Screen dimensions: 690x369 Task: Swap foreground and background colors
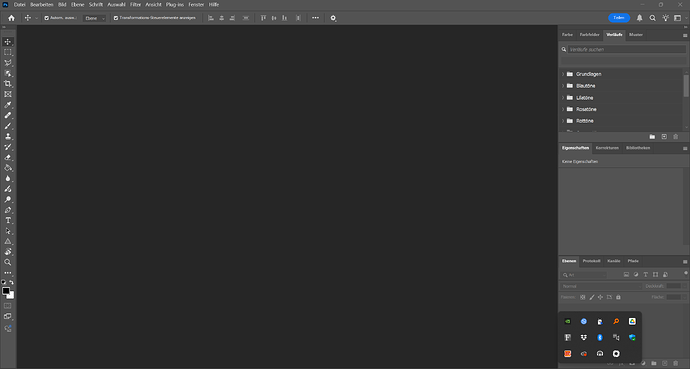11,282
